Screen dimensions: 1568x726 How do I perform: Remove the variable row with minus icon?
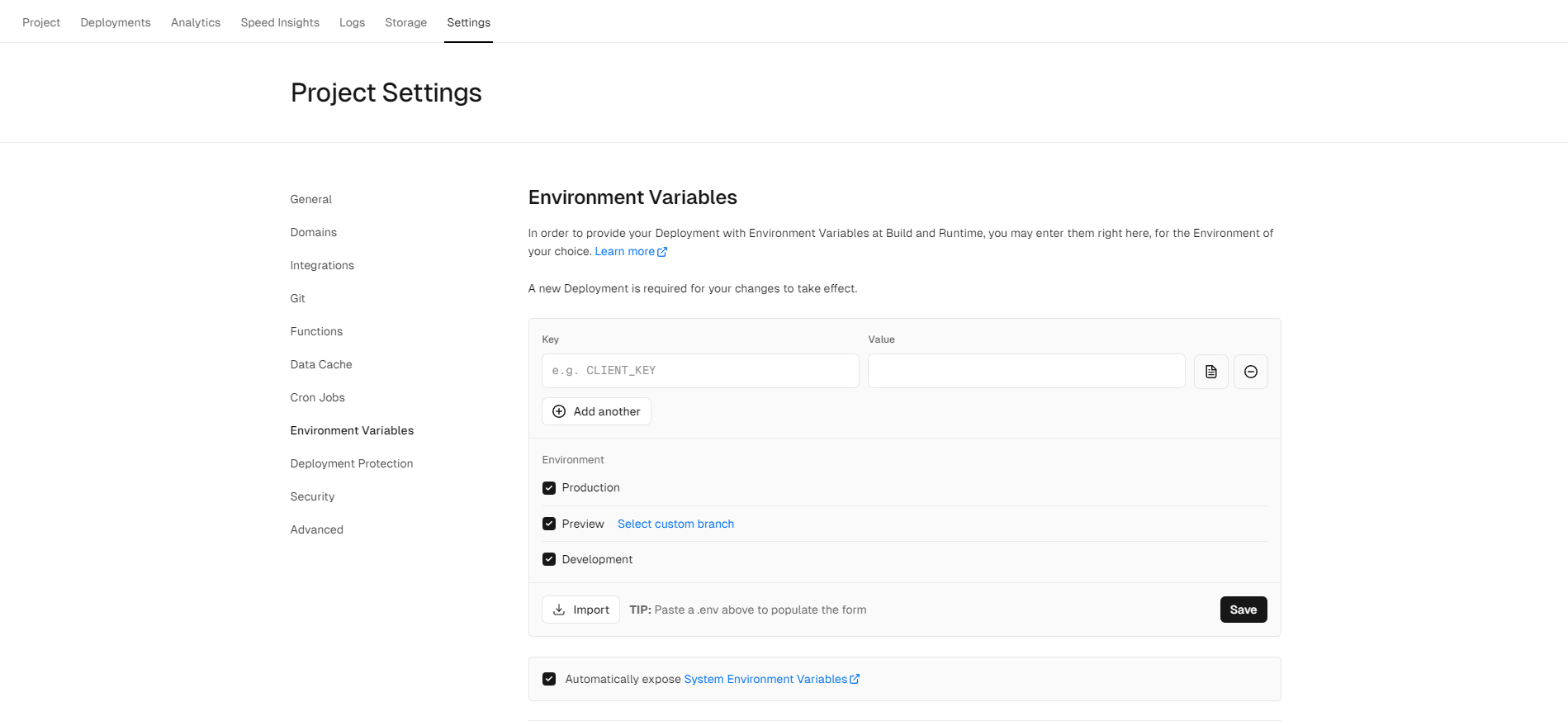(1250, 372)
